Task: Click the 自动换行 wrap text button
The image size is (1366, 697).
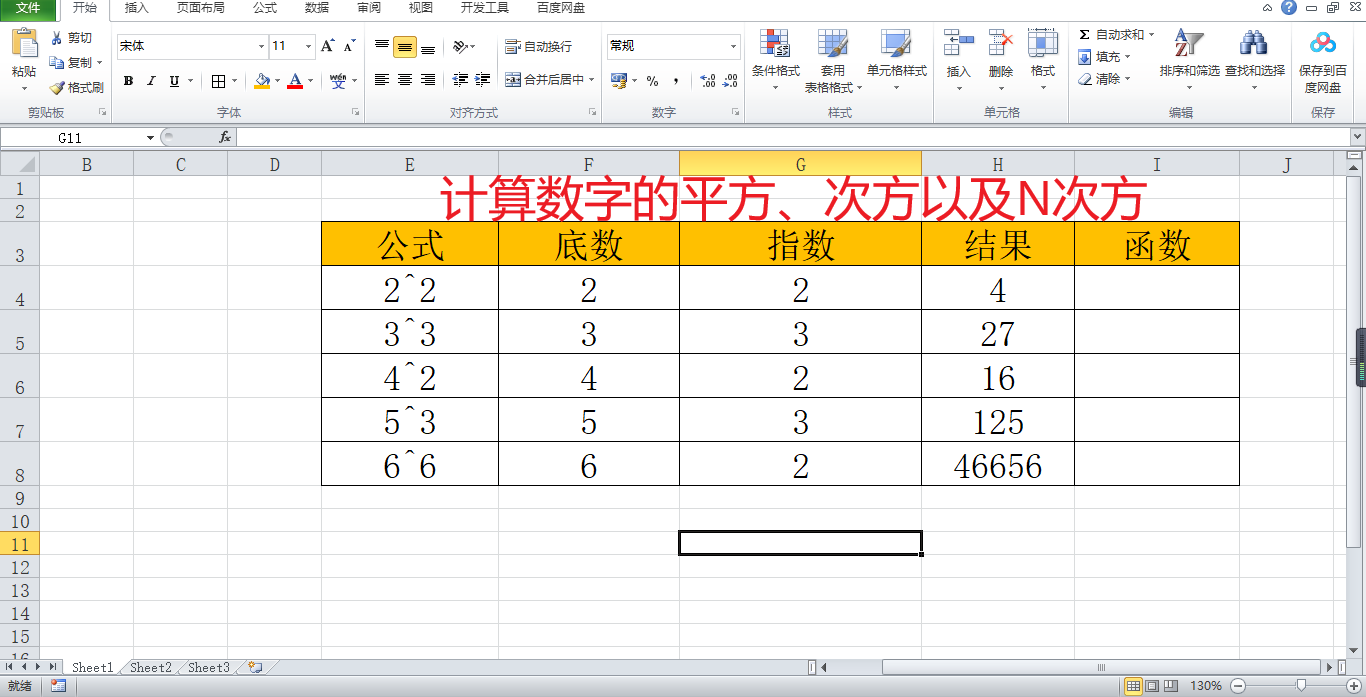Action: point(539,46)
